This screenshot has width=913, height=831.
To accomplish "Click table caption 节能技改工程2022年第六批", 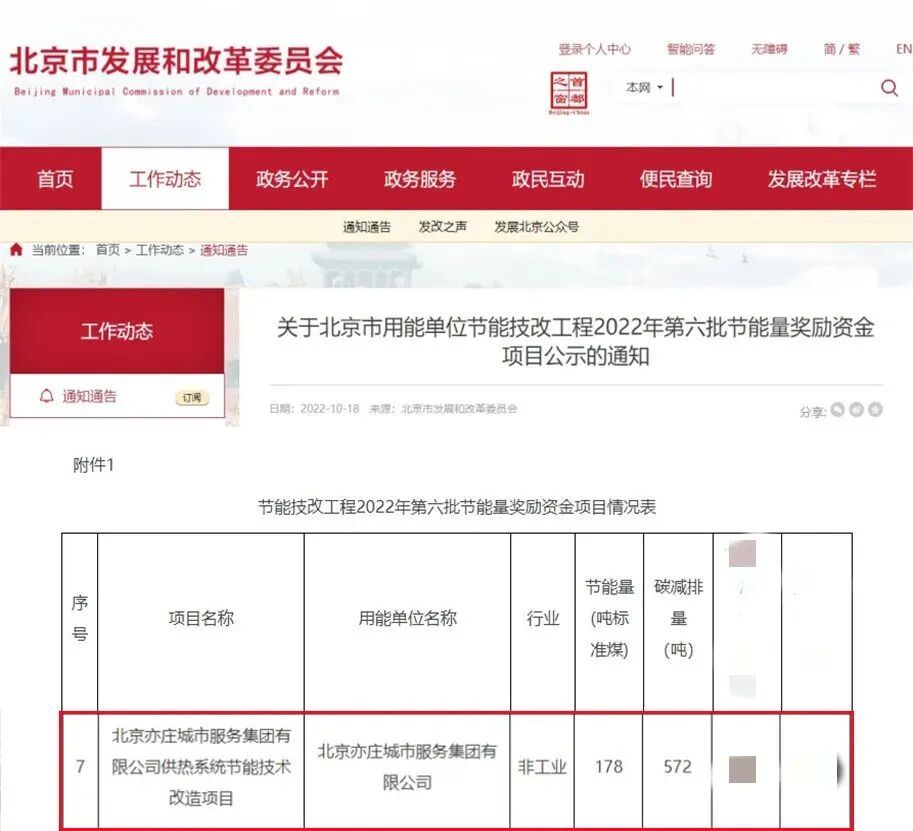I will [457, 507].
